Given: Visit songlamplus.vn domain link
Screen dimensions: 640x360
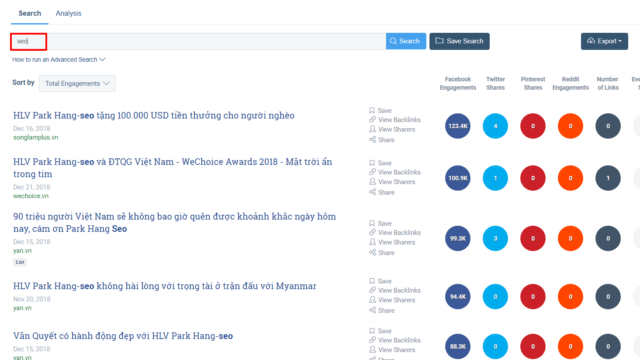Looking at the screenshot, I should (36, 138).
